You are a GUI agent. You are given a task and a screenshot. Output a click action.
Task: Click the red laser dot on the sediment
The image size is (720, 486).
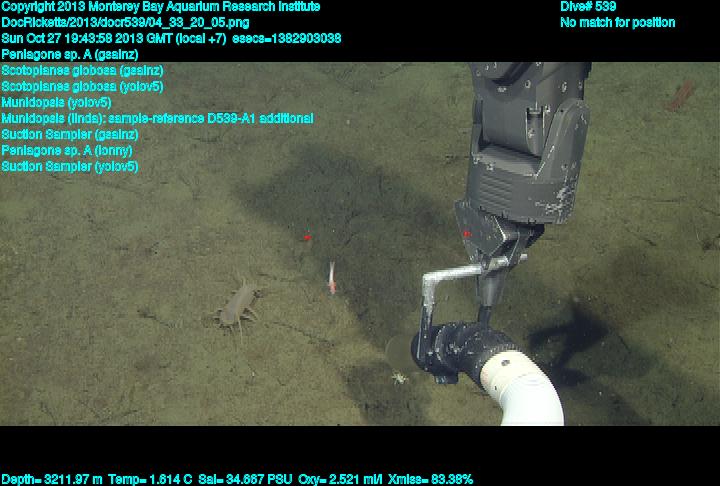click(307, 237)
